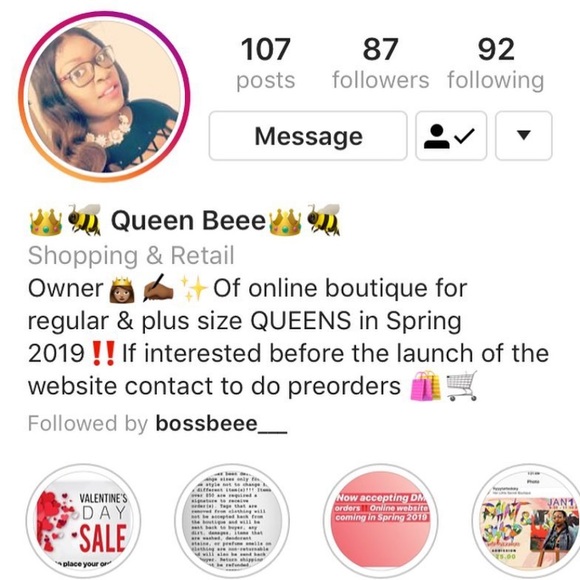Open the Paint & Shop event highlight
This screenshot has height=580, width=580.
529,521
